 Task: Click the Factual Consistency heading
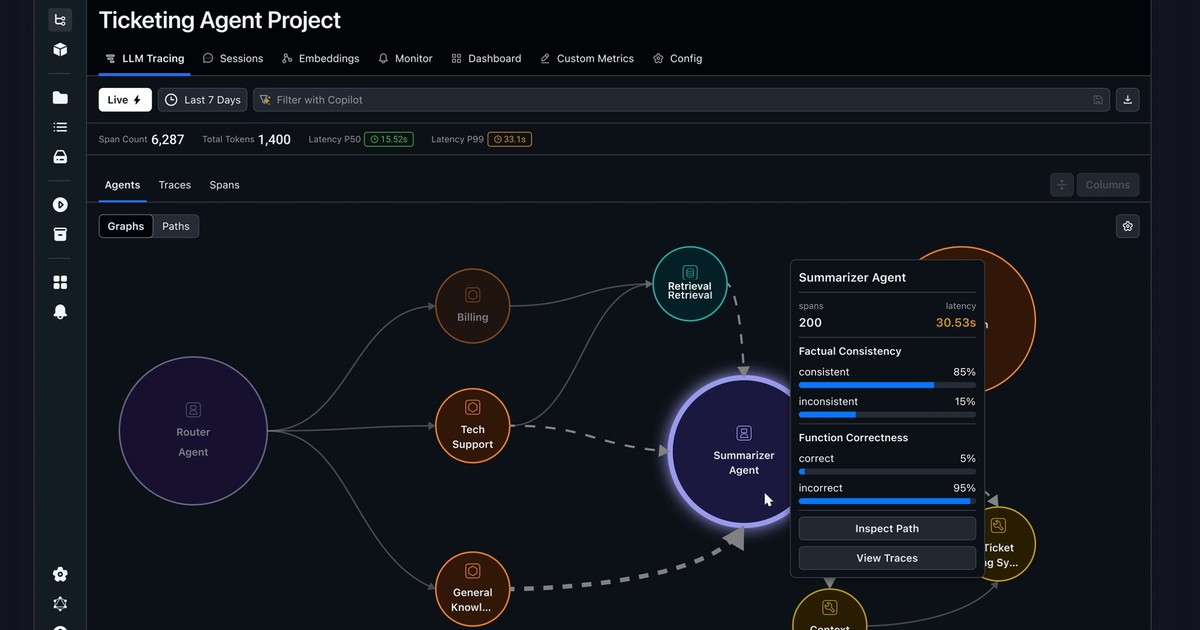click(850, 352)
